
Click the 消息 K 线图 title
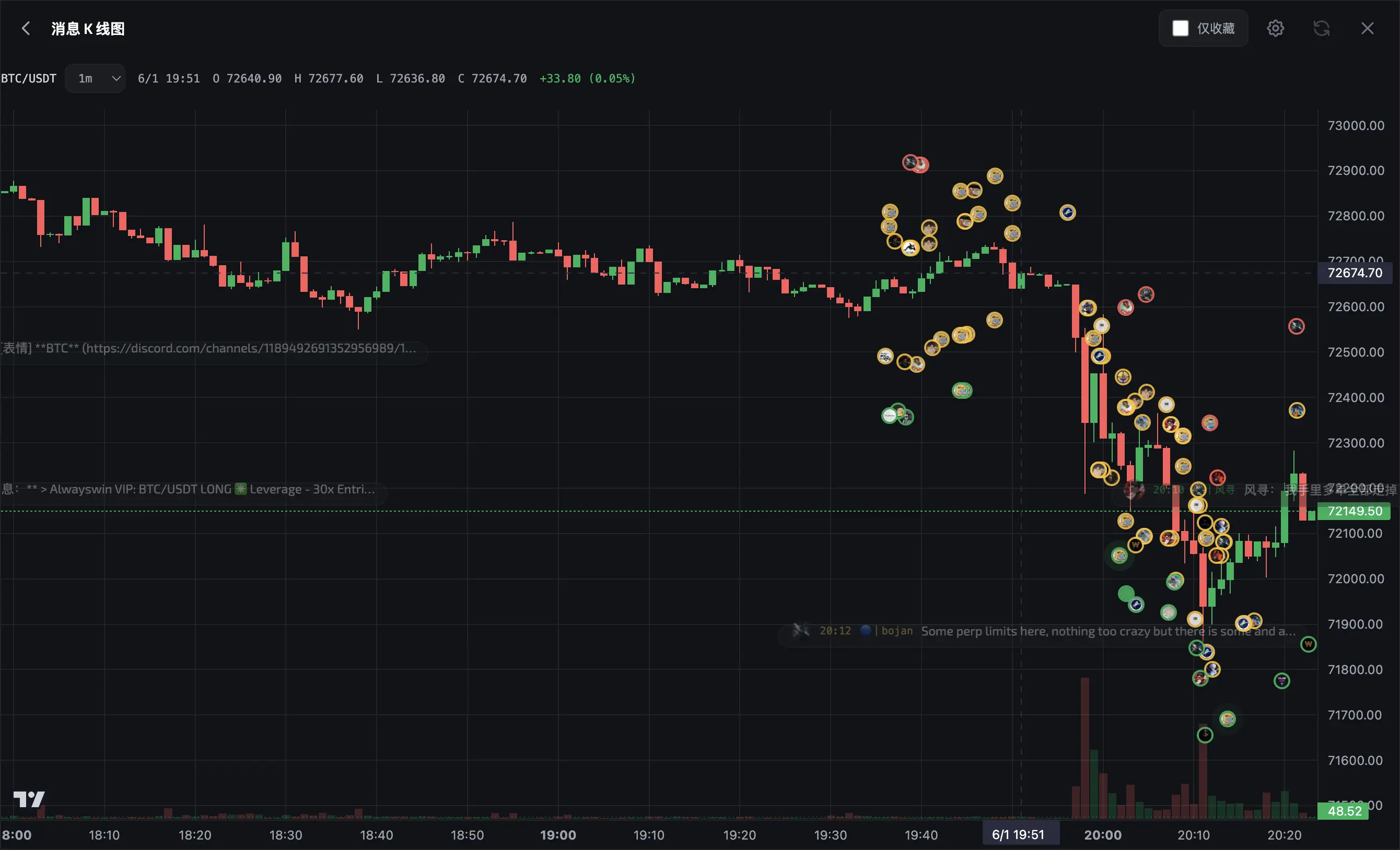pyautogui.click(x=88, y=28)
